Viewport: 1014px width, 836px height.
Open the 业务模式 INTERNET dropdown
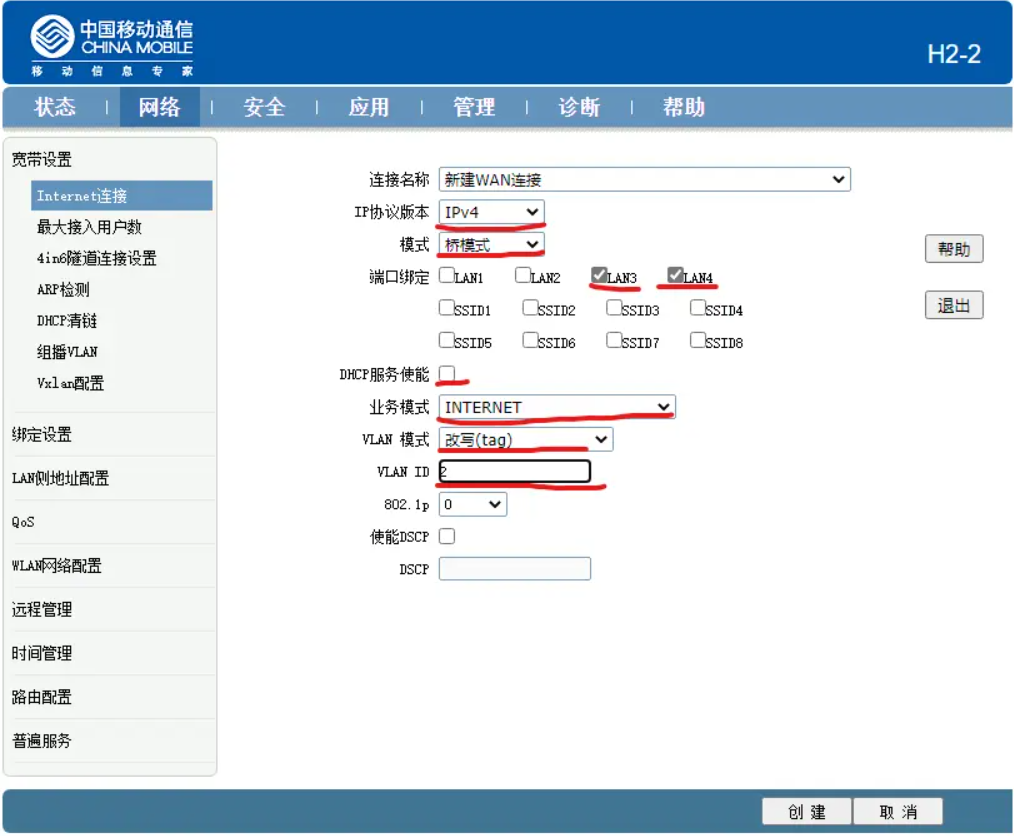click(x=557, y=407)
